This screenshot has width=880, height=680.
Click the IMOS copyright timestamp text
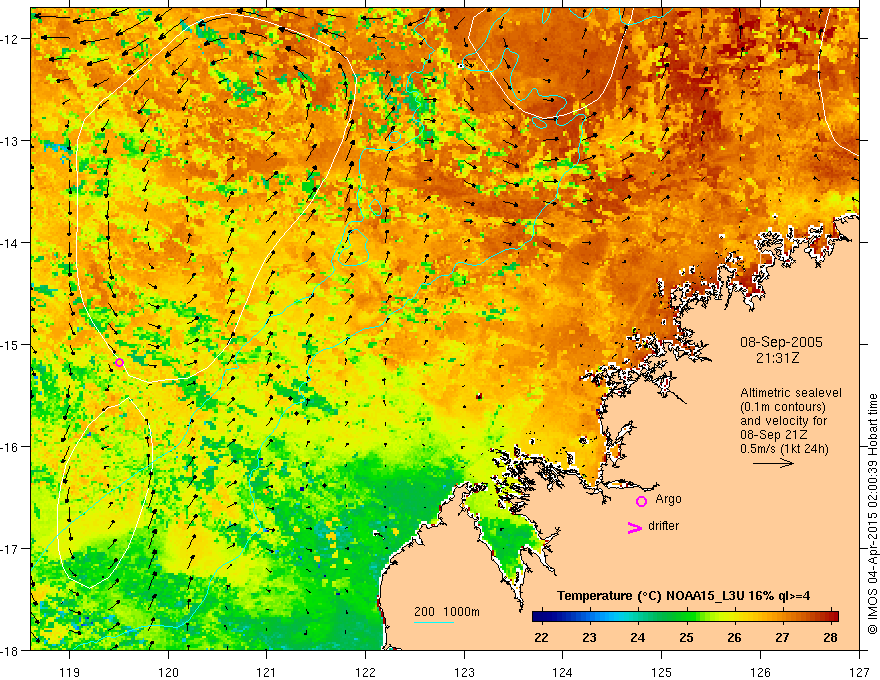pos(872,514)
